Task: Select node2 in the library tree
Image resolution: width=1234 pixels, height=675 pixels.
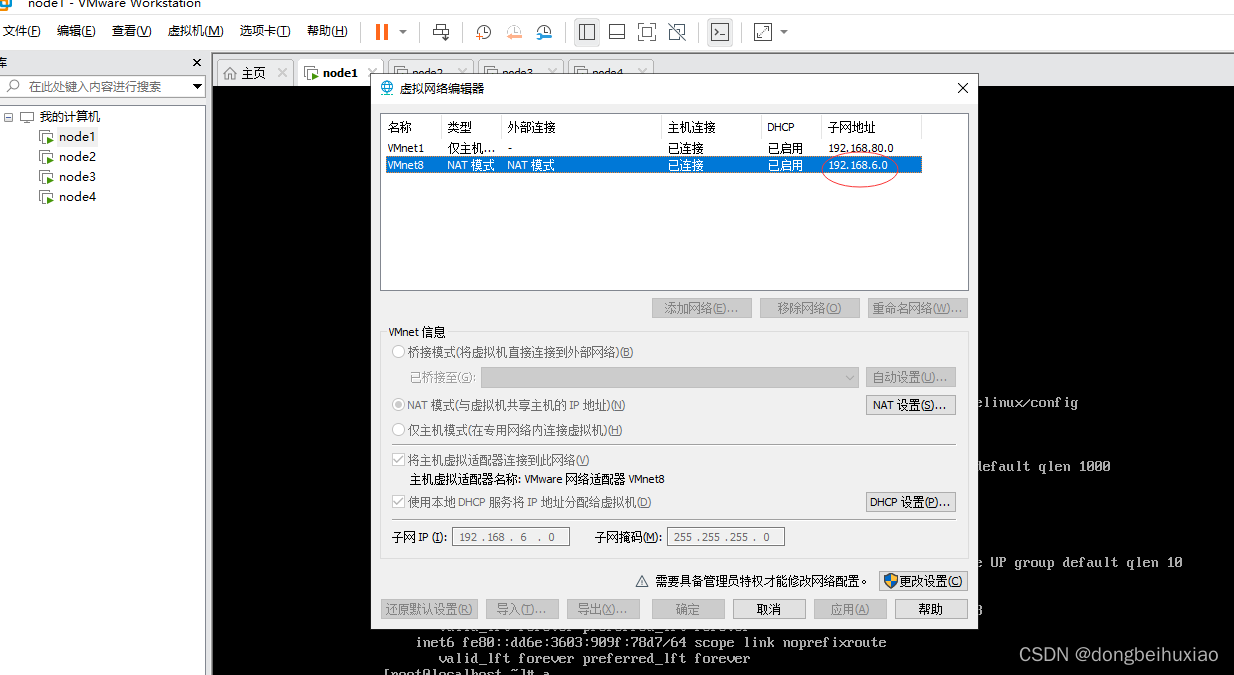Action: click(x=77, y=157)
